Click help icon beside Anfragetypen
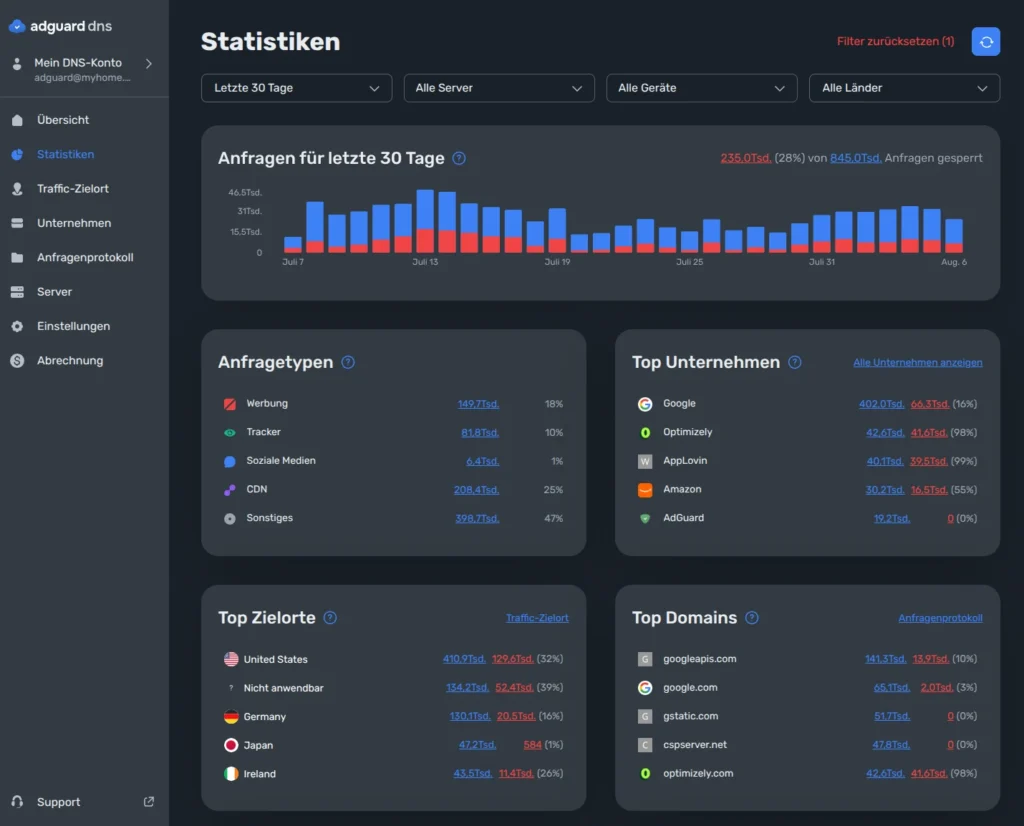Screen dimensions: 1024x826 click(x=348, y=362)
